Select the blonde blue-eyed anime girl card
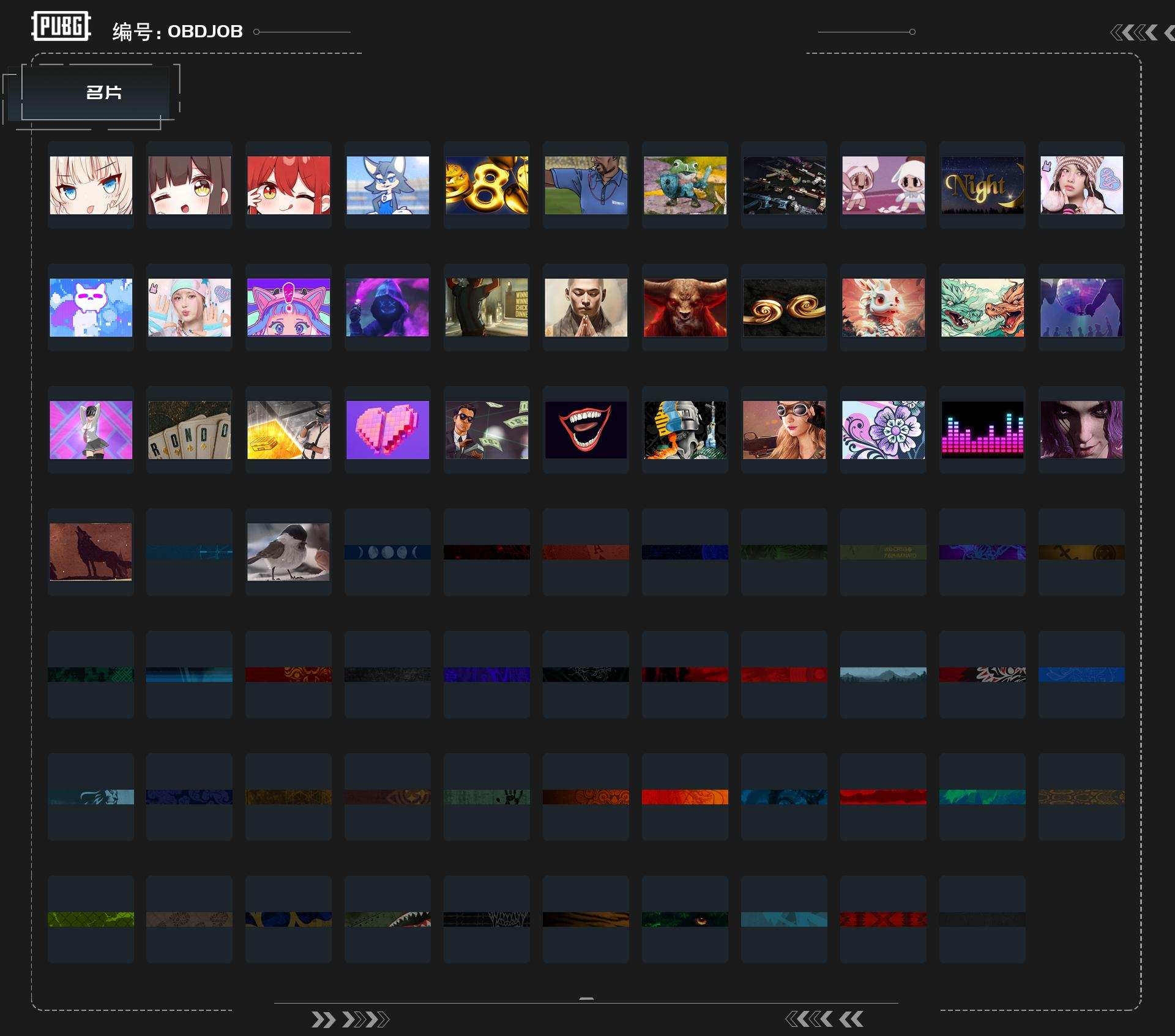This screenshot has height=1036, width=1175. click(x=91, y=185)
